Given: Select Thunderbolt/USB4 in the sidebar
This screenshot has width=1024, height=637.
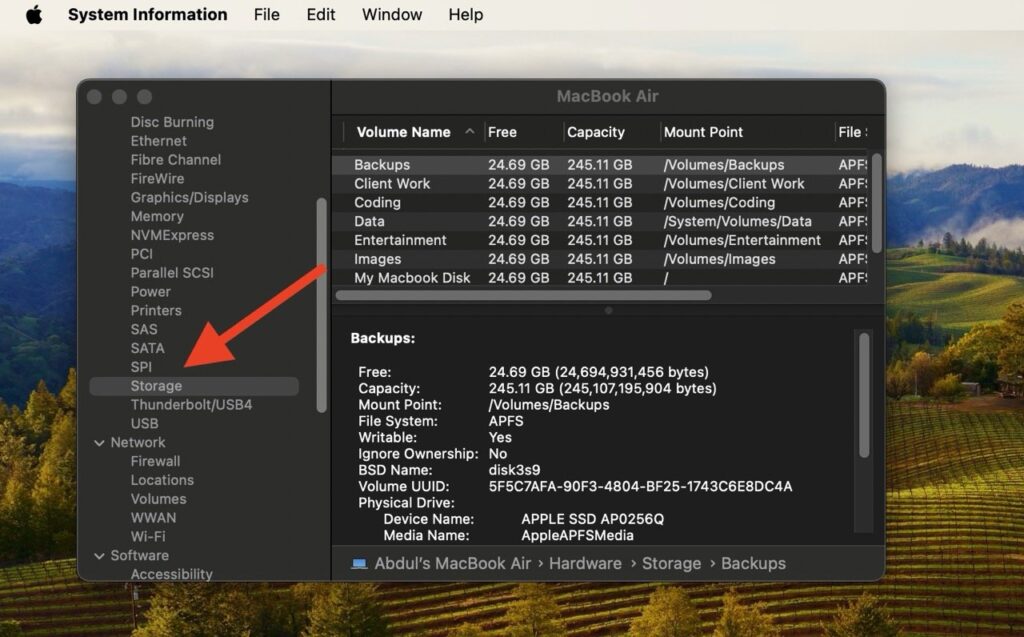Looking at the screenshot, I should (x=191, y=405).
